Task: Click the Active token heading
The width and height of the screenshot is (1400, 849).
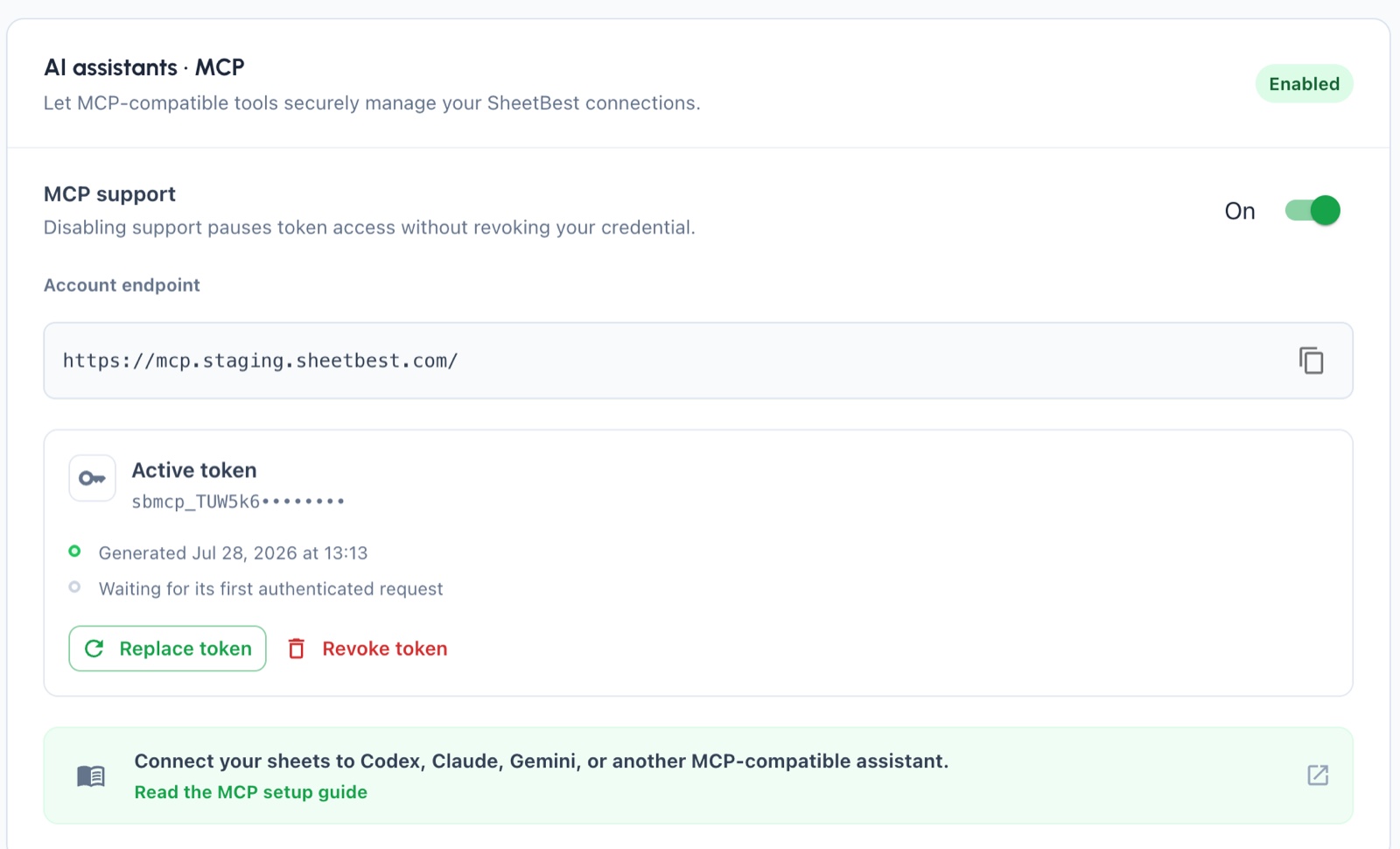Action: [194, 471]
